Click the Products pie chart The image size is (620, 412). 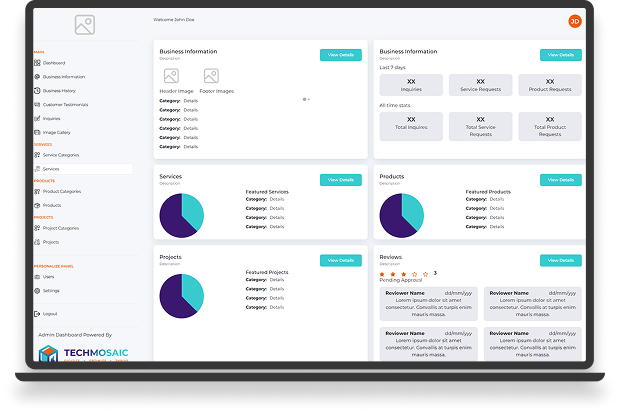[402, 215]
